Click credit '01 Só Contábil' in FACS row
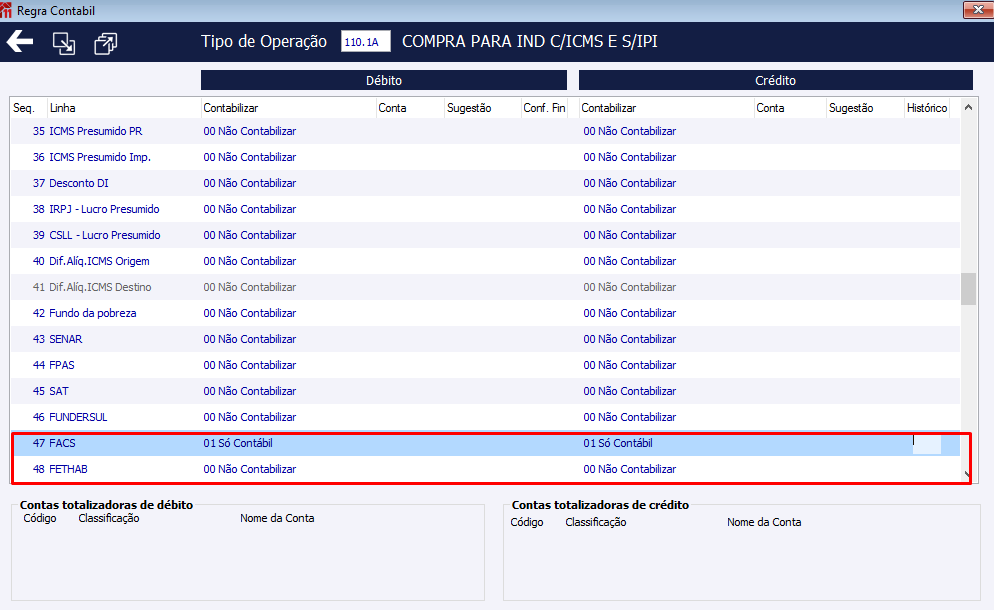Screen dimensions: 994x610 (x=617, y=443)
